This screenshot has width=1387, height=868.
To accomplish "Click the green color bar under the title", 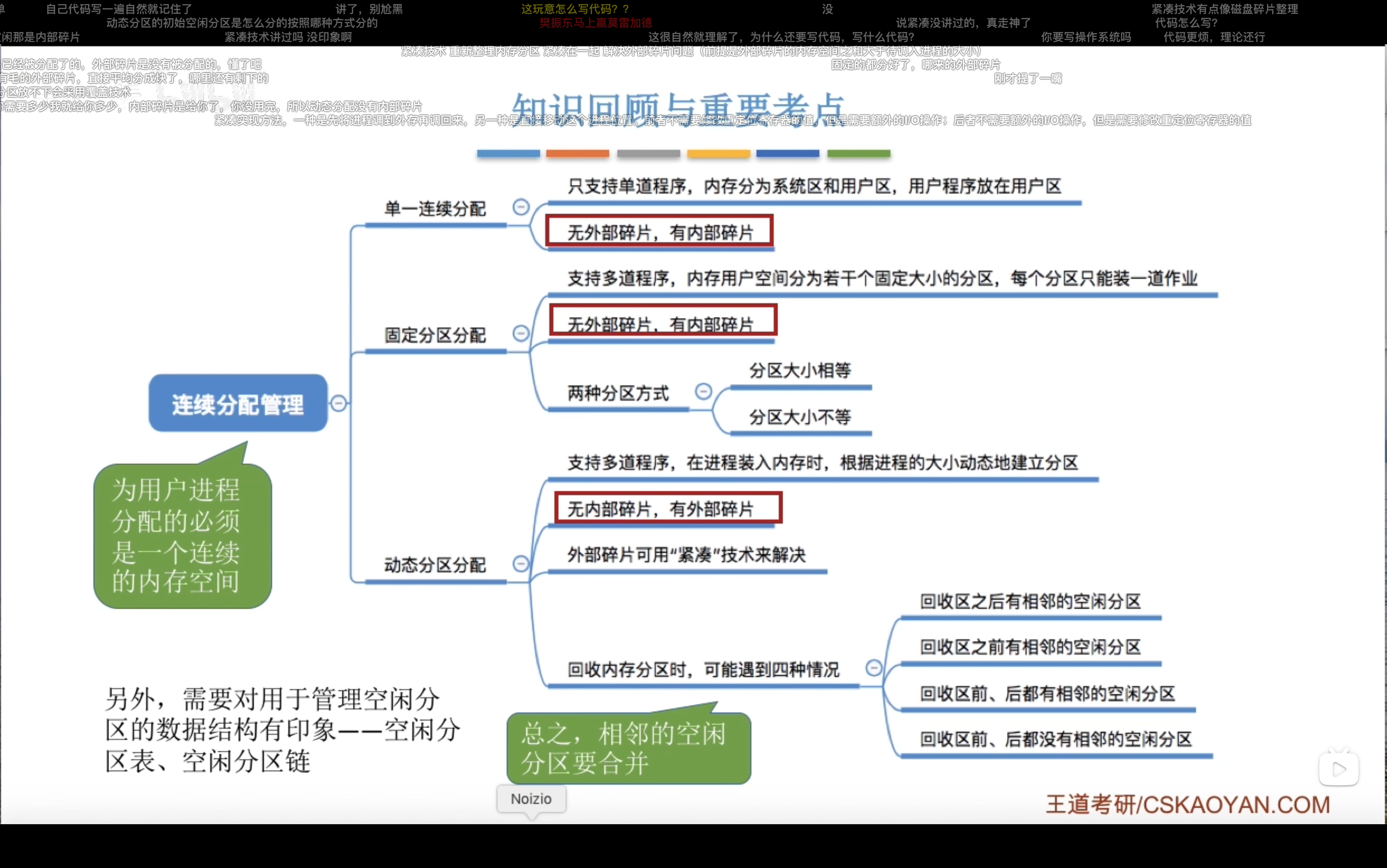I will [x=859, y=154].
